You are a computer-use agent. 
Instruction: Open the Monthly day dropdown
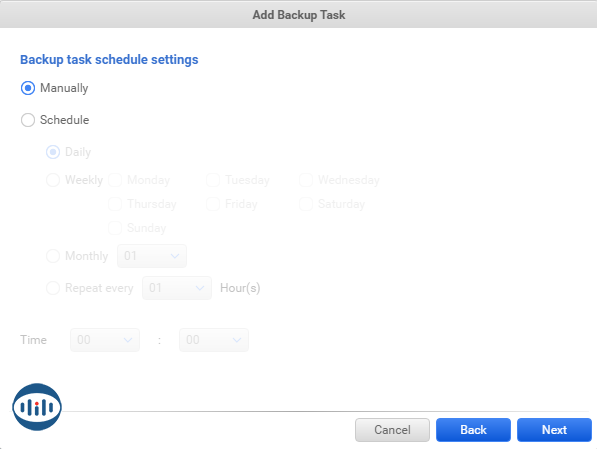coord(152,256)
